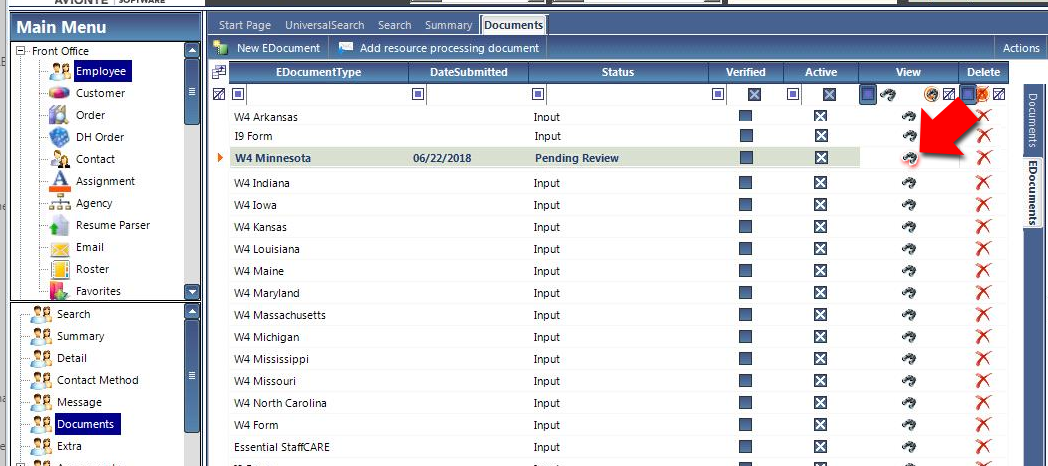
Task: Click the Roster icon in Main Menu
Action: [59, 269]
